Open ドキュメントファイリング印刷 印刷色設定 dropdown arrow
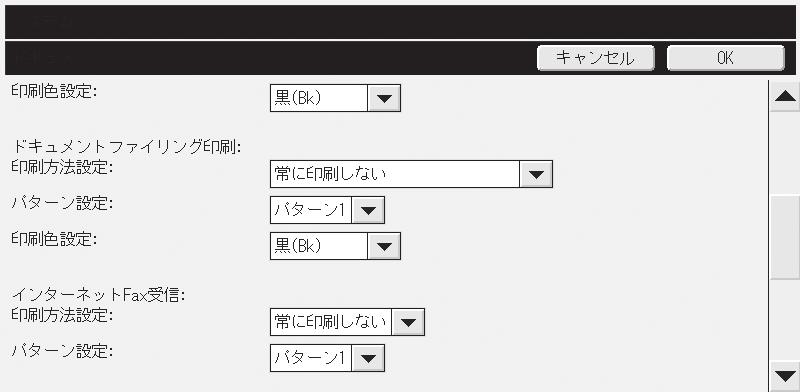Viewport: 800px width, 392px height. pyautogui.click(x=384, y=246)
